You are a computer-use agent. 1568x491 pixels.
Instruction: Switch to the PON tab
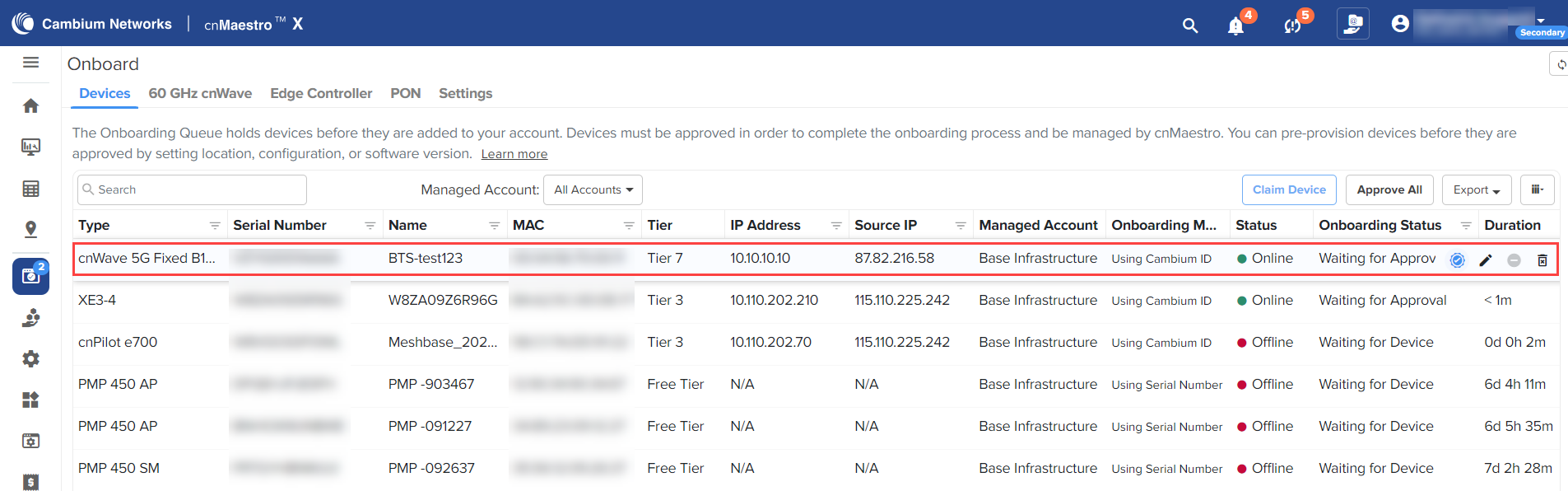[406, 94]
